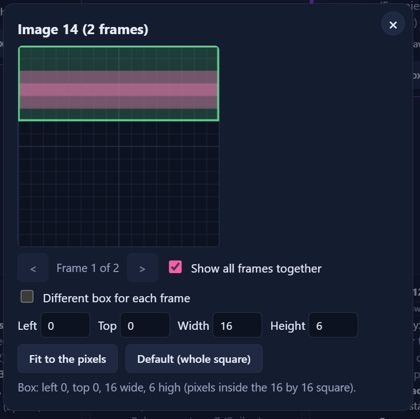Close the Image 14 dialog
The width and height of the screenshot is (420, 419).
393,25
